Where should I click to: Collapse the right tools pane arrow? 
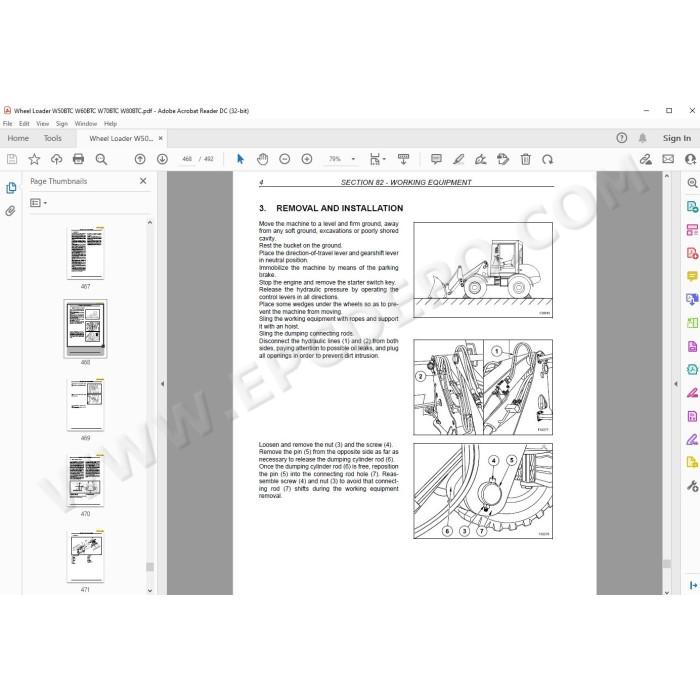coord(675,383)
